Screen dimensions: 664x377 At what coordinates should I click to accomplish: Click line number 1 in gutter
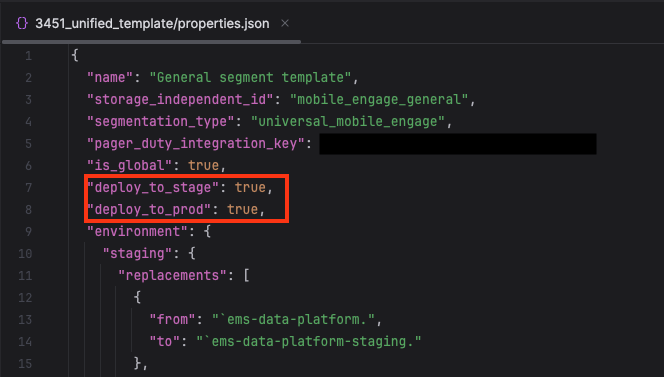tap(28, 55)
